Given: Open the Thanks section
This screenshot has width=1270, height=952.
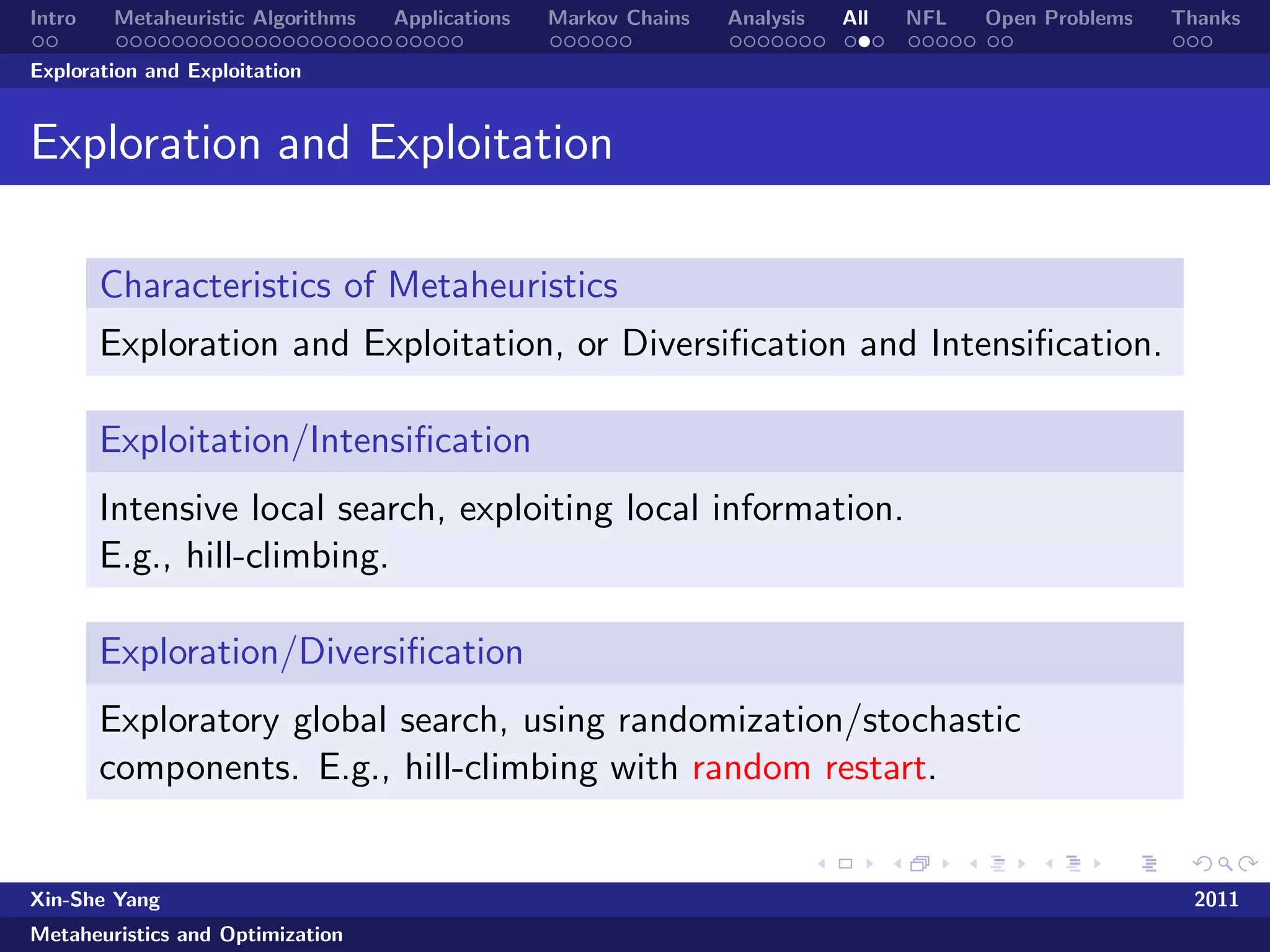Looking at the screenshot, I should tap(1206, 18).
